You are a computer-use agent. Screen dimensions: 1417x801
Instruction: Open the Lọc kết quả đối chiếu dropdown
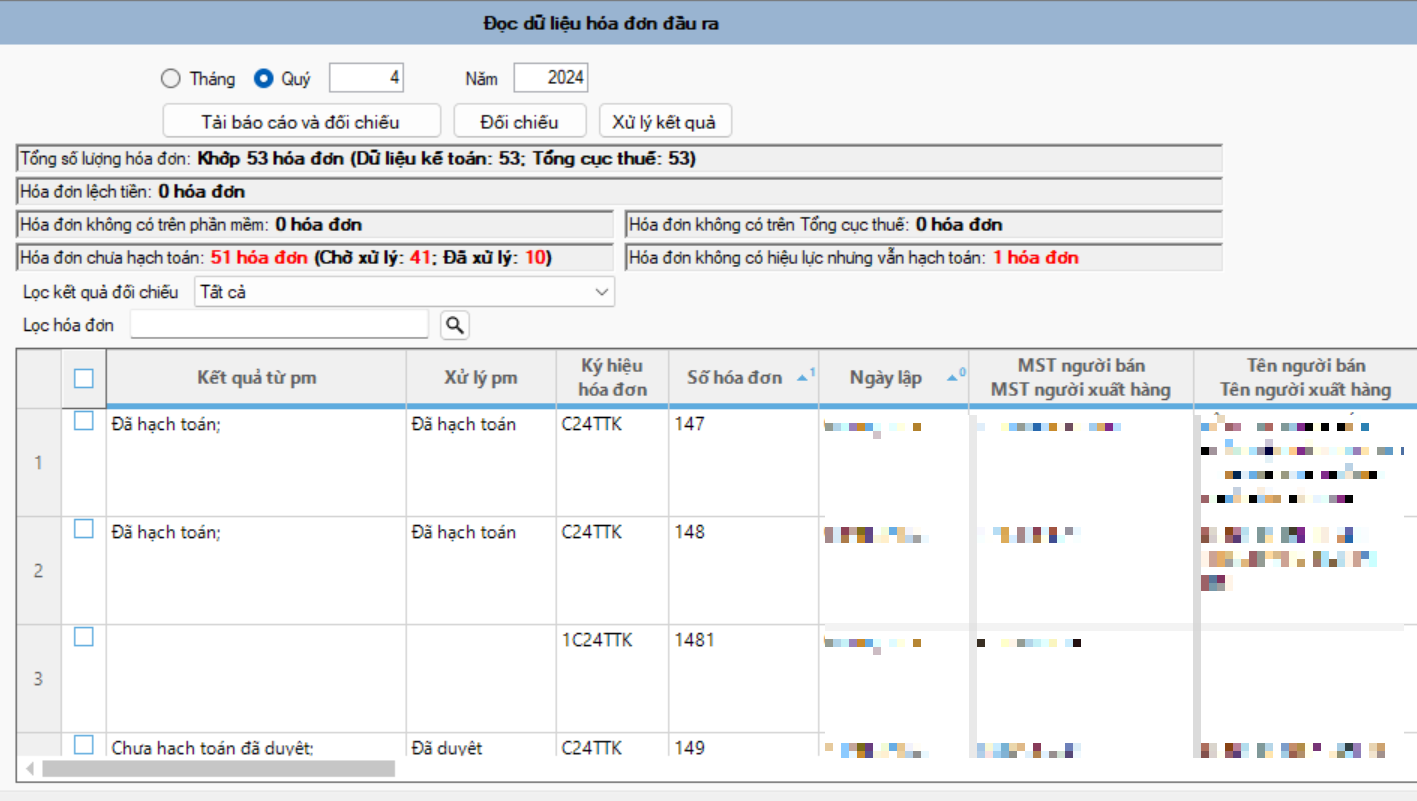click(405, 292)
